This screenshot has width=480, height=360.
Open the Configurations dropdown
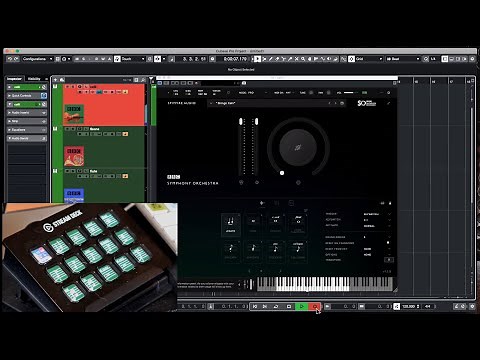tap(37, 59)
